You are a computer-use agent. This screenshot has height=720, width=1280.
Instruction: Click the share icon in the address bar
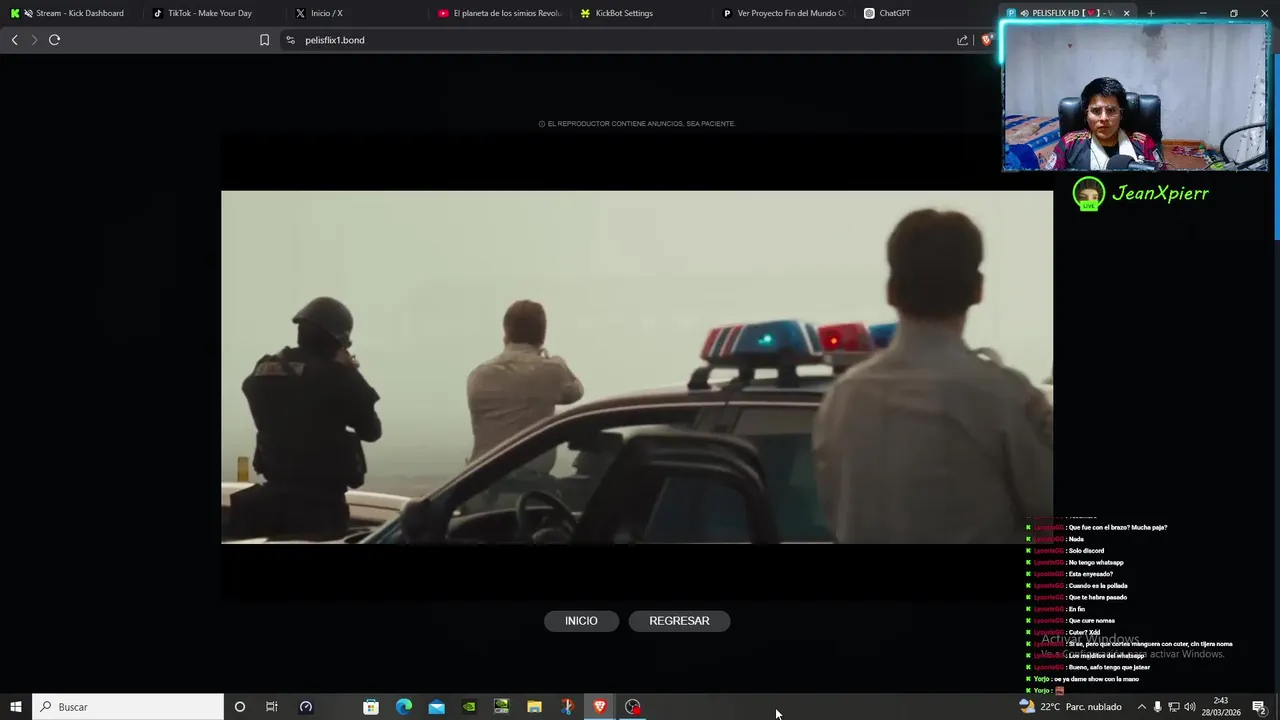coord(962,40)
